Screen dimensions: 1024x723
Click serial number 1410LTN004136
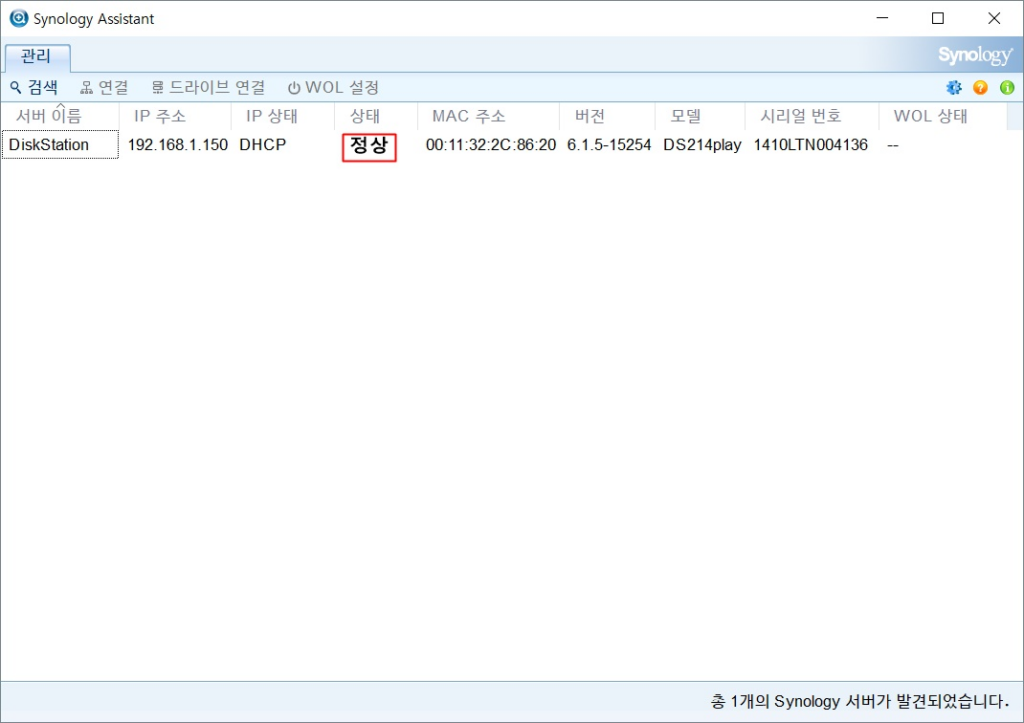click(x=810, y=144)
